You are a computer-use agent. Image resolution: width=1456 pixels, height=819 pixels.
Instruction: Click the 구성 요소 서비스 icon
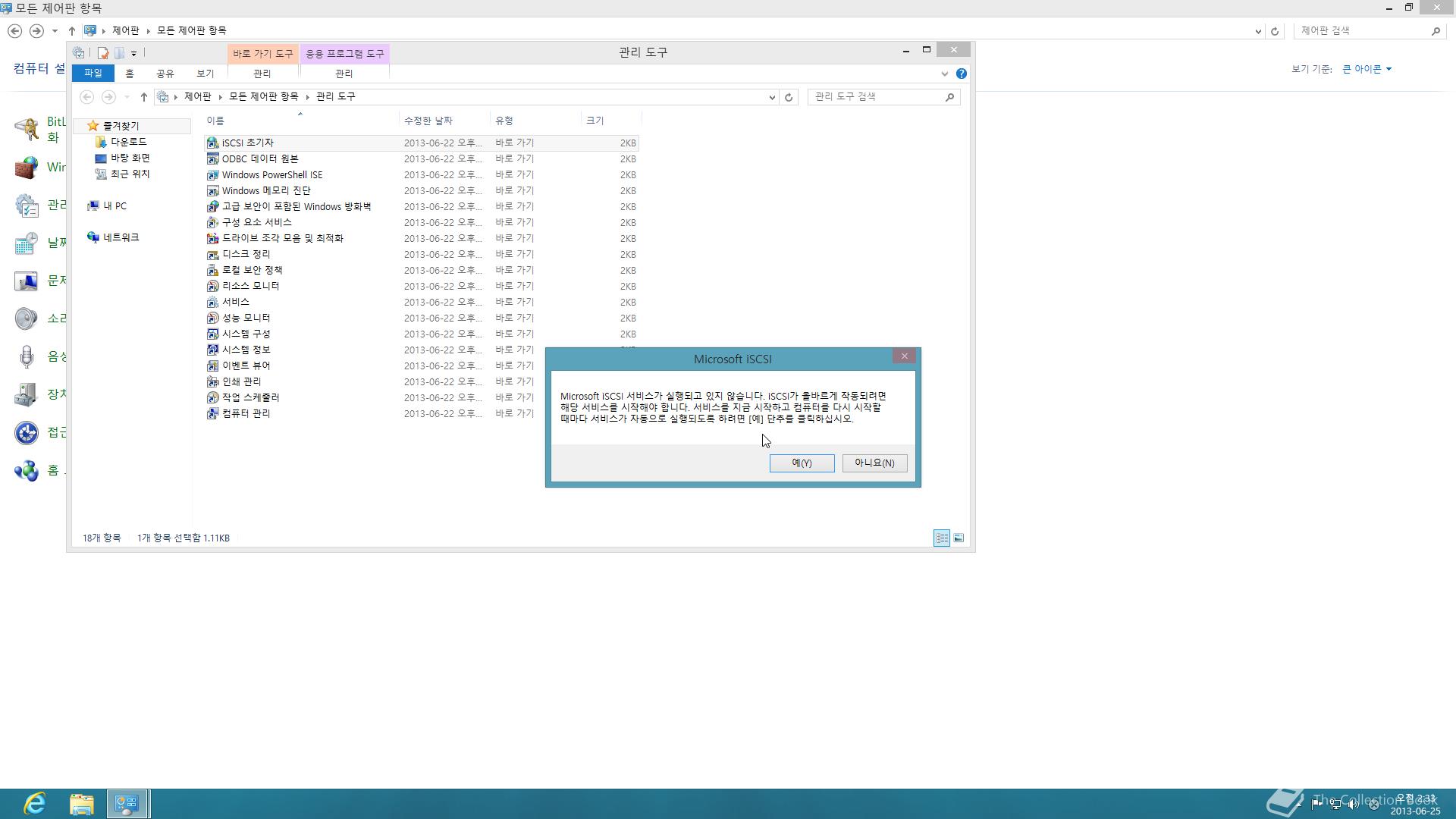[212, 222]
